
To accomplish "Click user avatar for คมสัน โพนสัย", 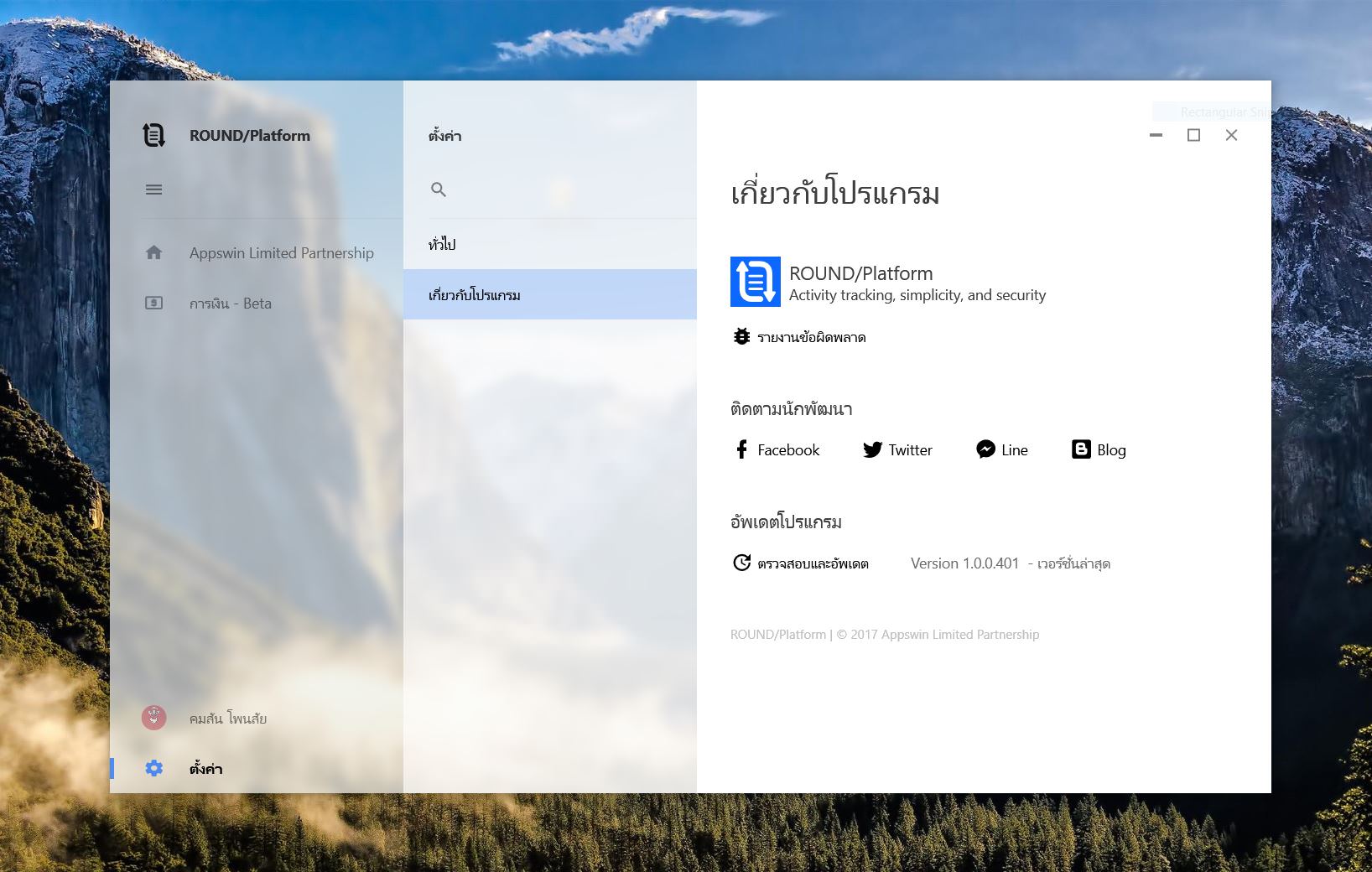I will tap(153, 718).
